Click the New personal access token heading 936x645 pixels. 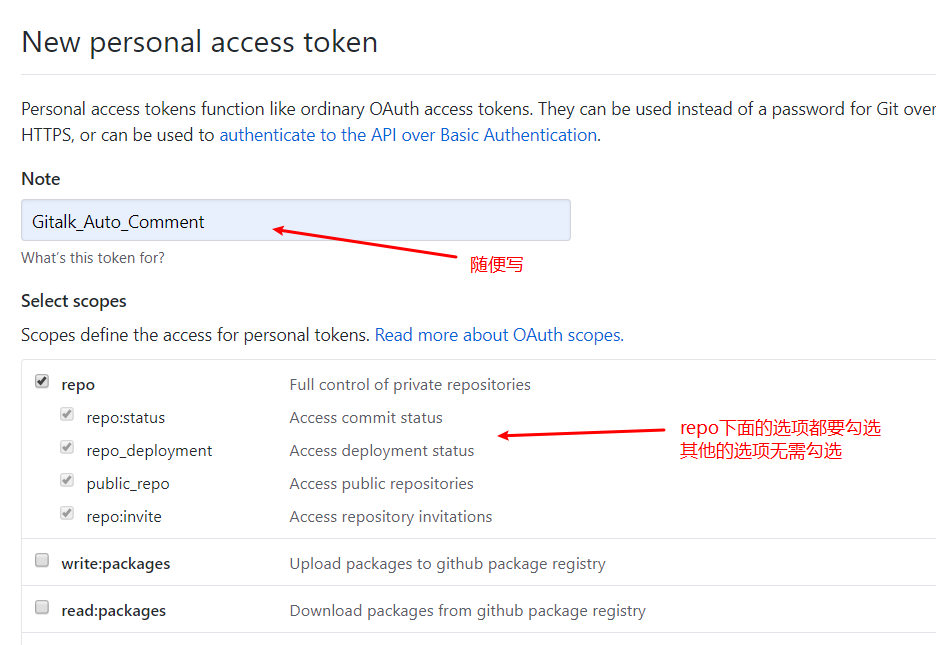coord(200,43)
